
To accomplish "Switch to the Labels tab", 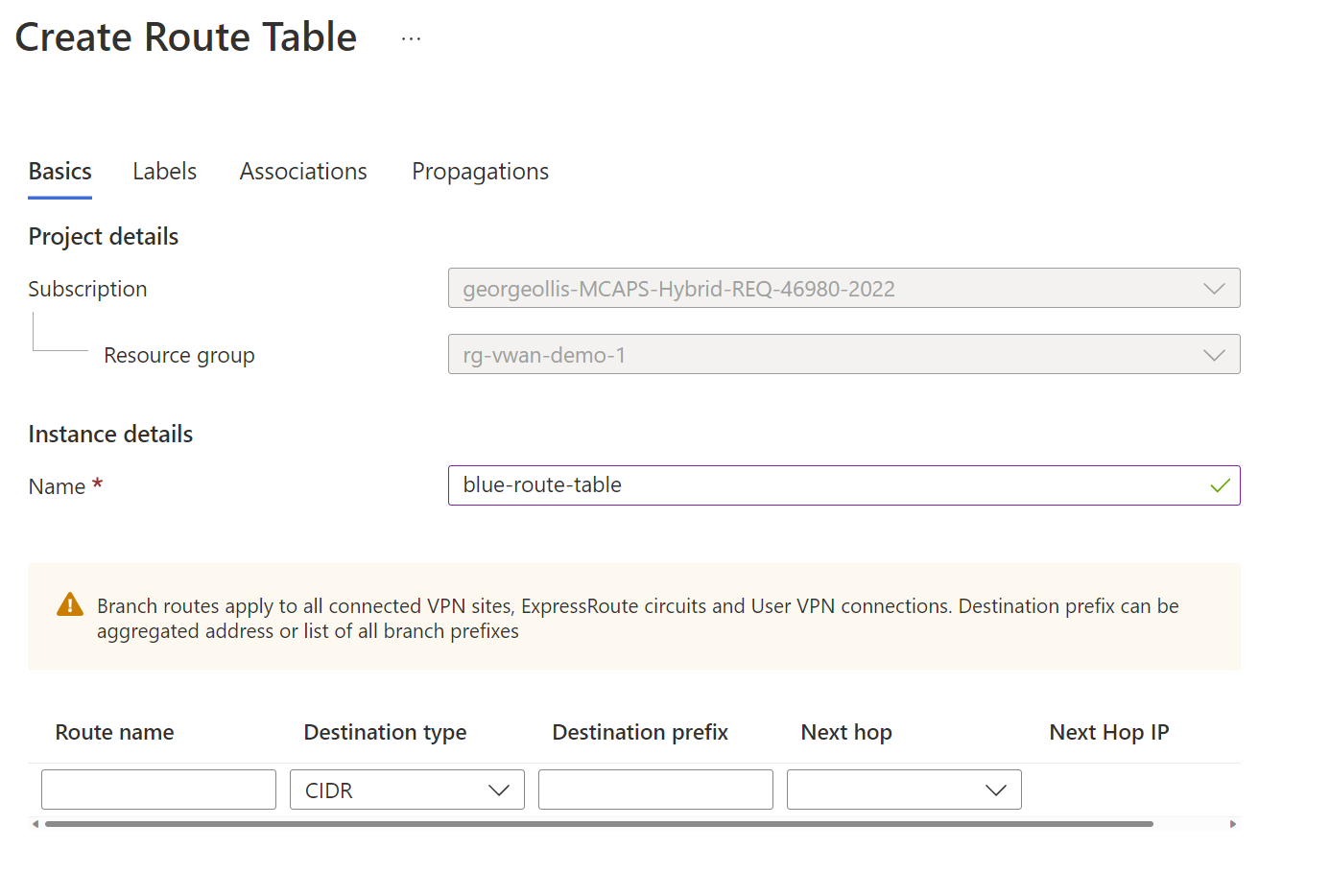I will 164,171.
